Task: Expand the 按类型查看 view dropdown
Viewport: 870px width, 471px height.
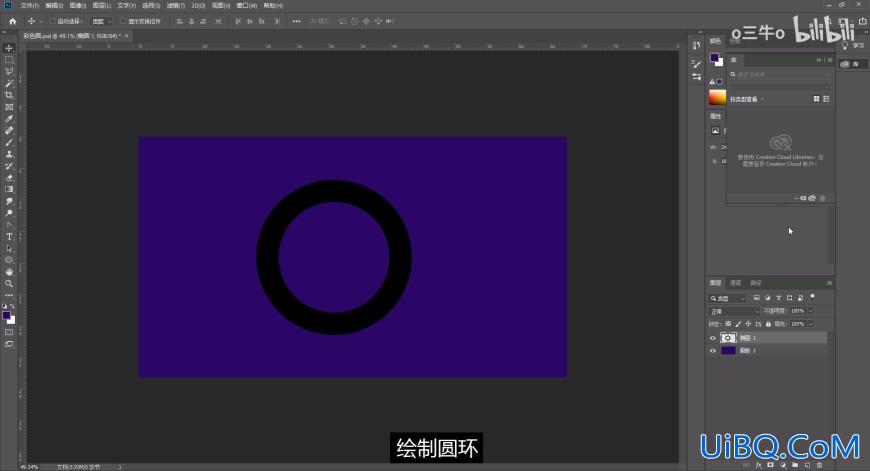Action: point(747,99)
